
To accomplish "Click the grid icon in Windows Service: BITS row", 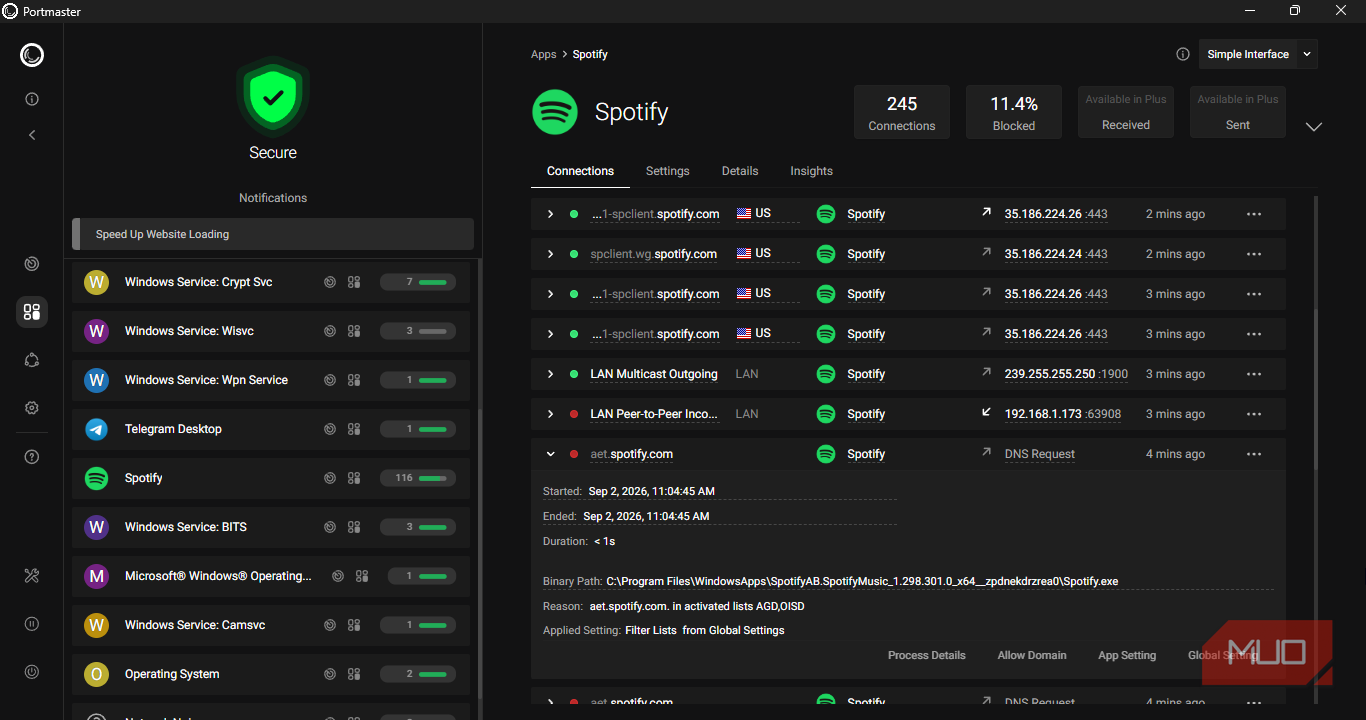I will point(354,527).
